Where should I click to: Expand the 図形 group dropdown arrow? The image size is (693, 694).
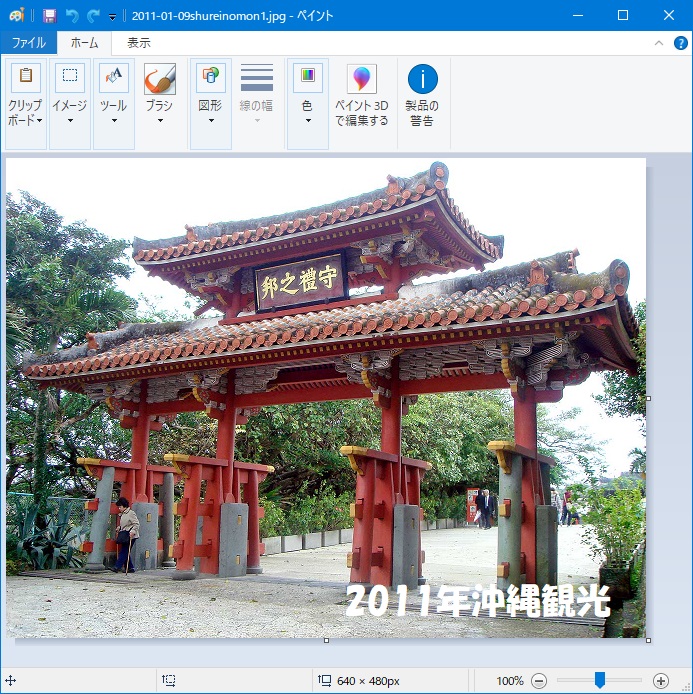(211, 120)
